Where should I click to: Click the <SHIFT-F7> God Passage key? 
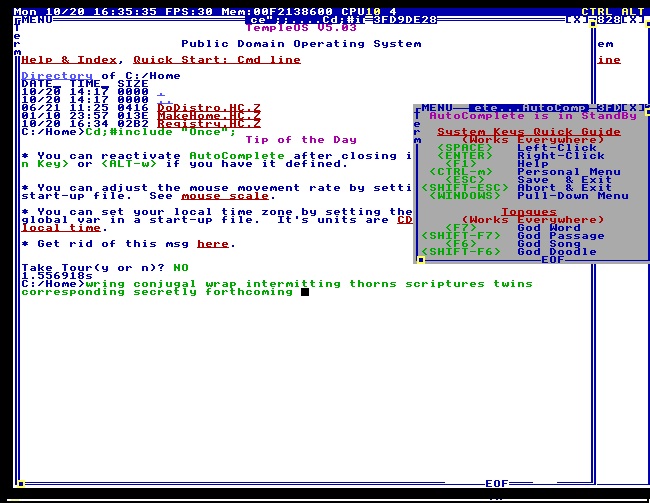point(461,236)
